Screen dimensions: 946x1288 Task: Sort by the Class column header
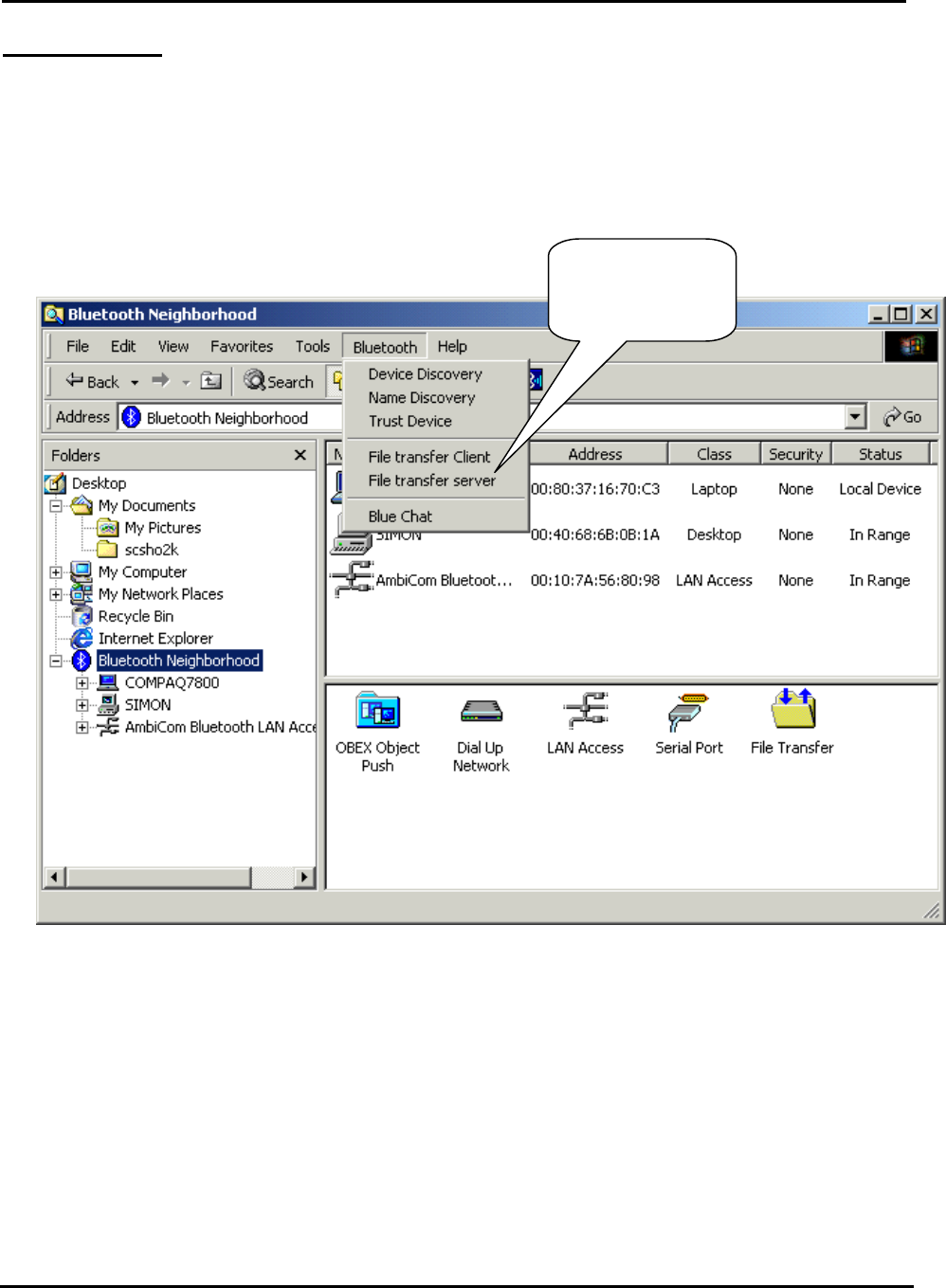[714, 454]
